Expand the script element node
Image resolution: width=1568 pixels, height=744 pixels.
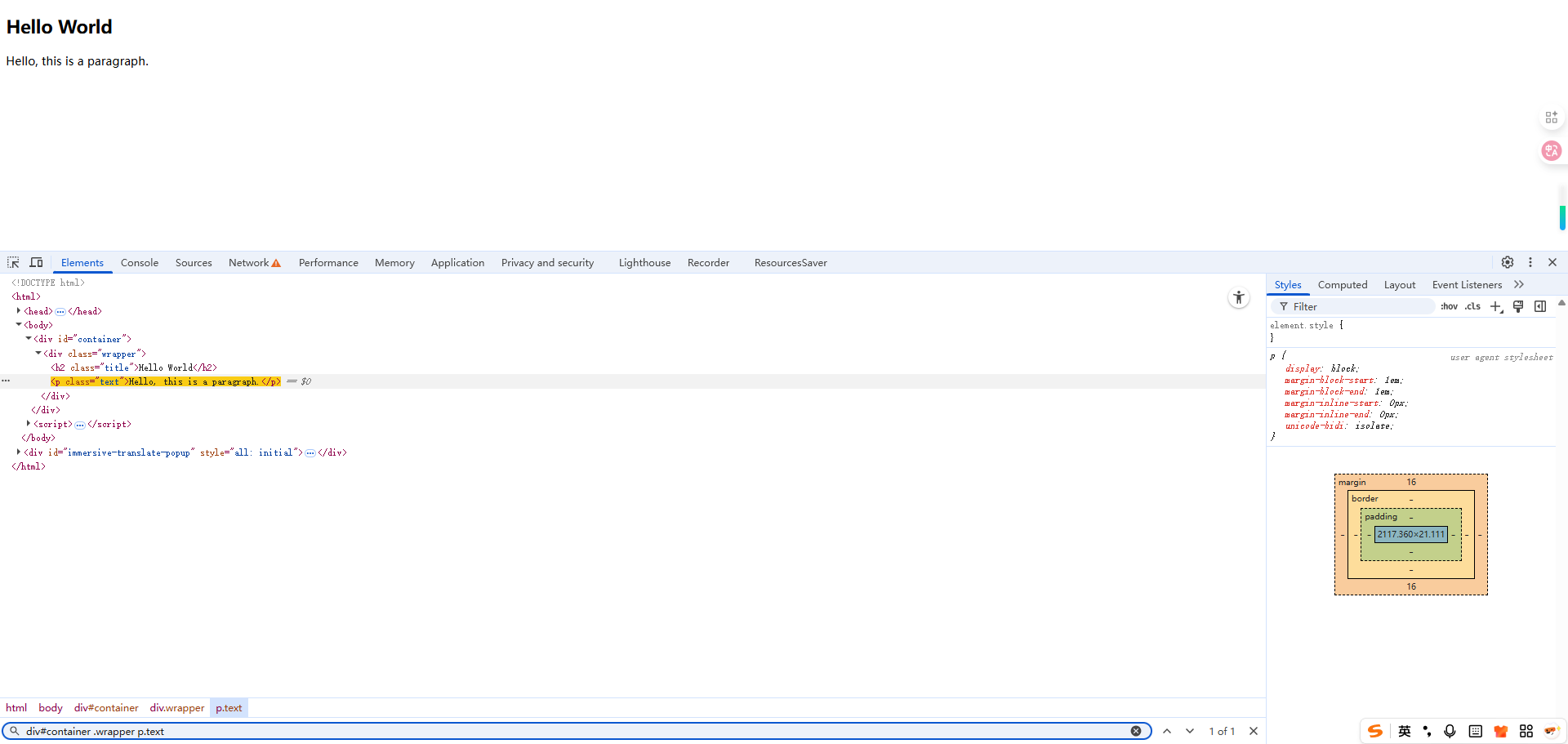tap(29, 423)
